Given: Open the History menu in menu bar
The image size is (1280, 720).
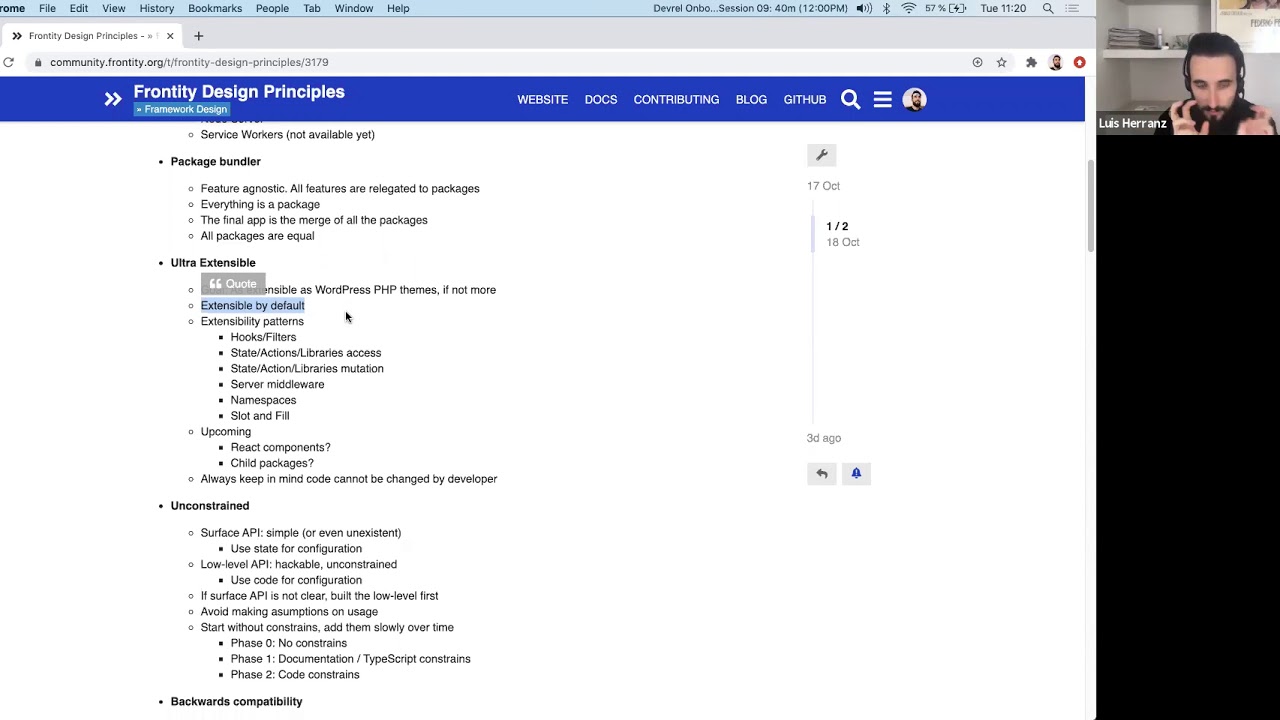Looking at the screenshot, I should pyautogui.click(x=156, y=8).
